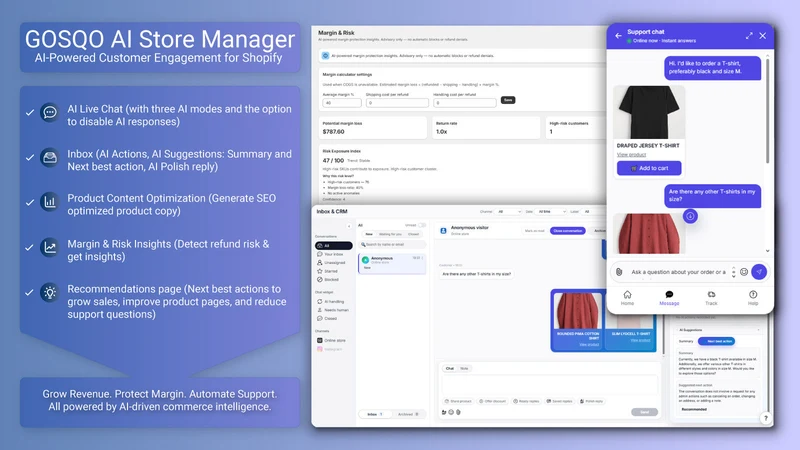Select All conversations in sidebar

click(x=334, y=246)
